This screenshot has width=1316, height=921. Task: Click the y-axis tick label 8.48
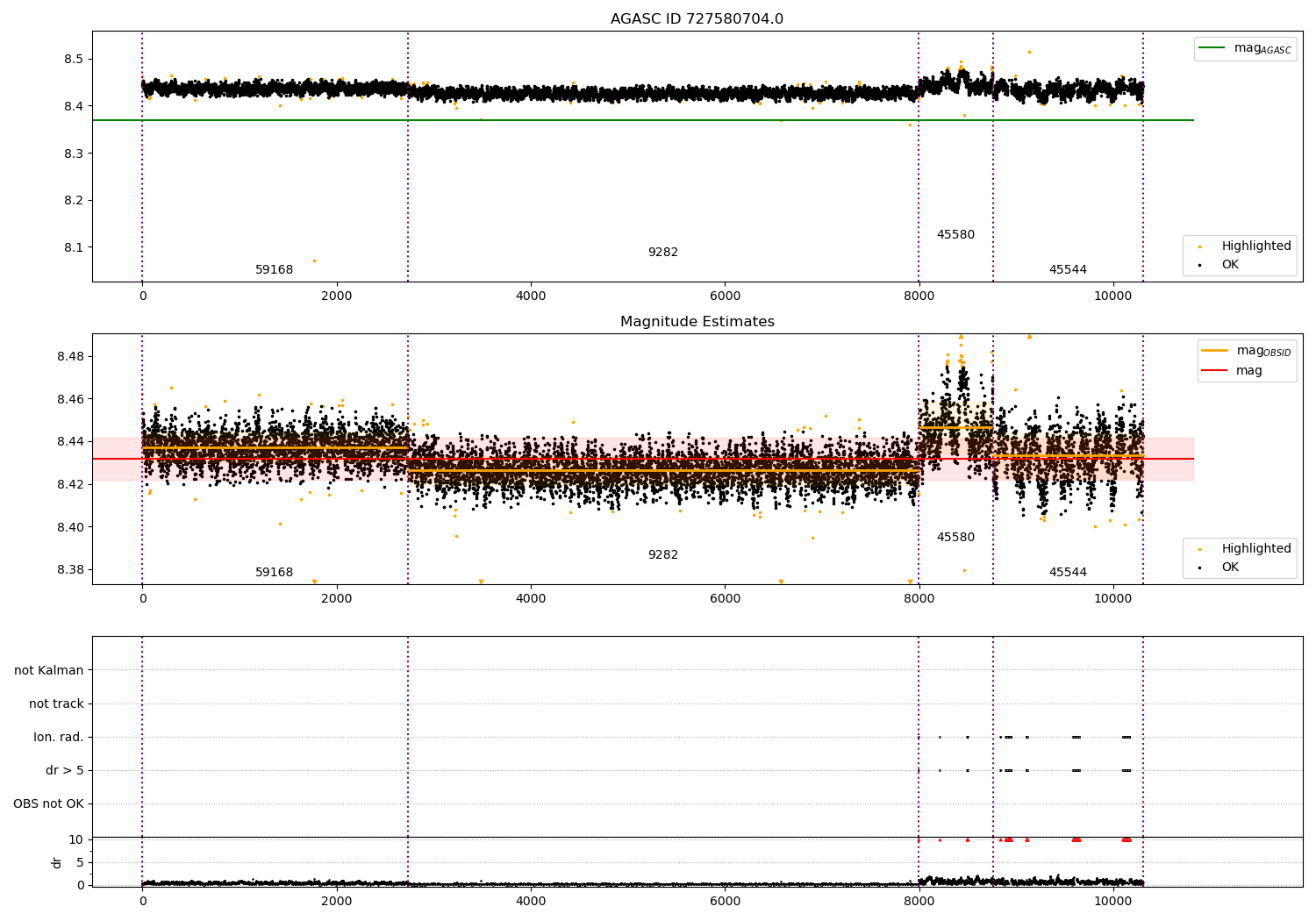tap(70, 357)
